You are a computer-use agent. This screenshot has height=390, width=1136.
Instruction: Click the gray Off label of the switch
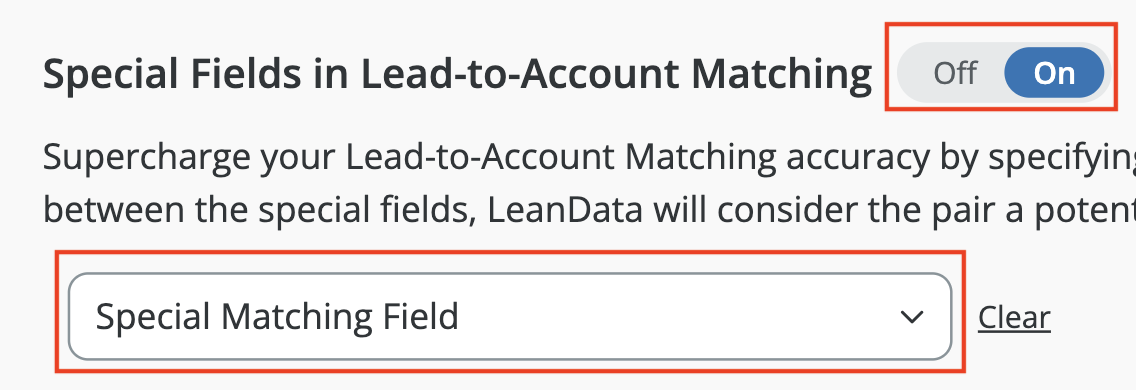(x=954, y=73)
